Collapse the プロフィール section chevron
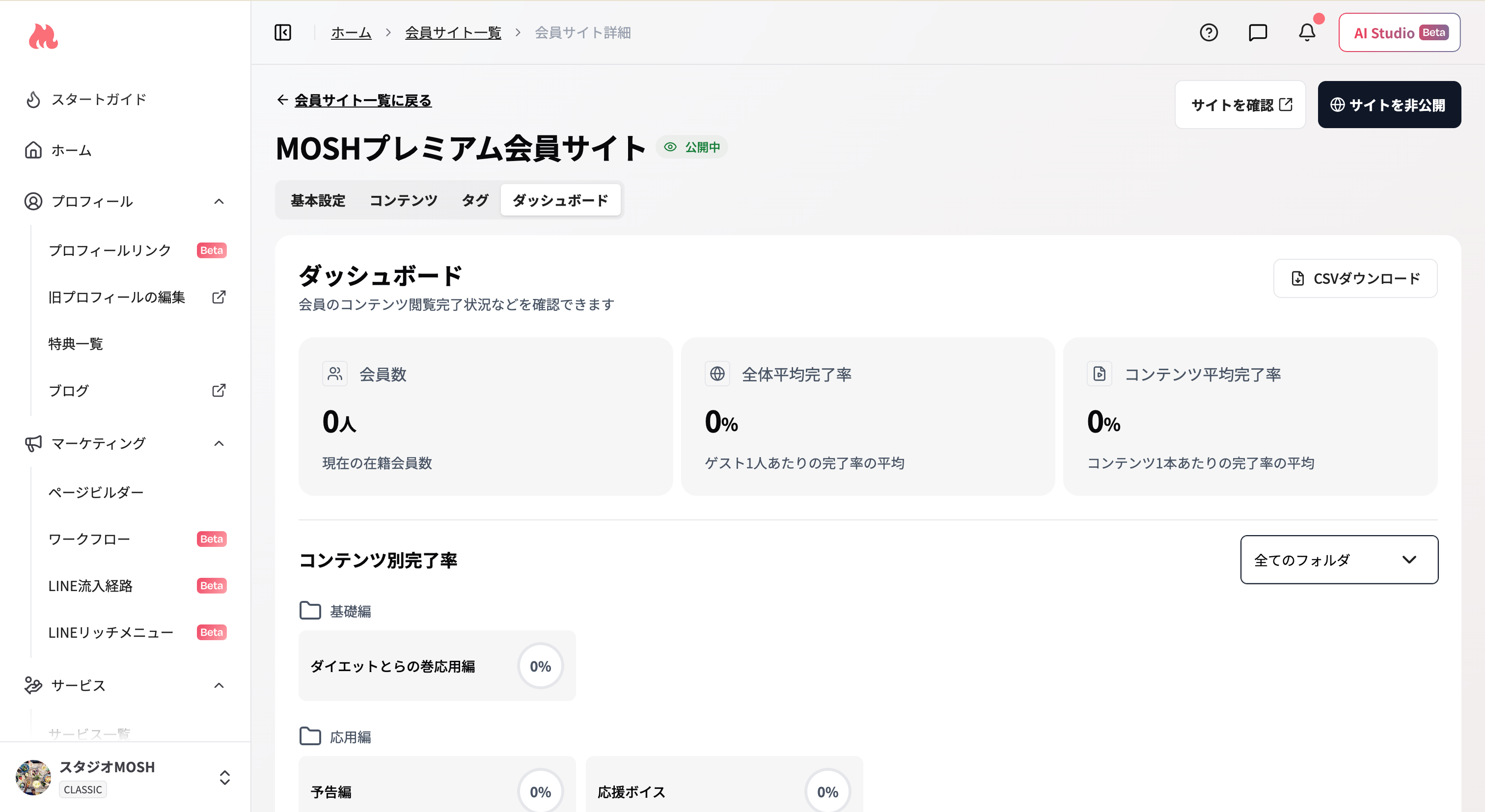This screenshot has width=1485, height=812. coord(219,201)
